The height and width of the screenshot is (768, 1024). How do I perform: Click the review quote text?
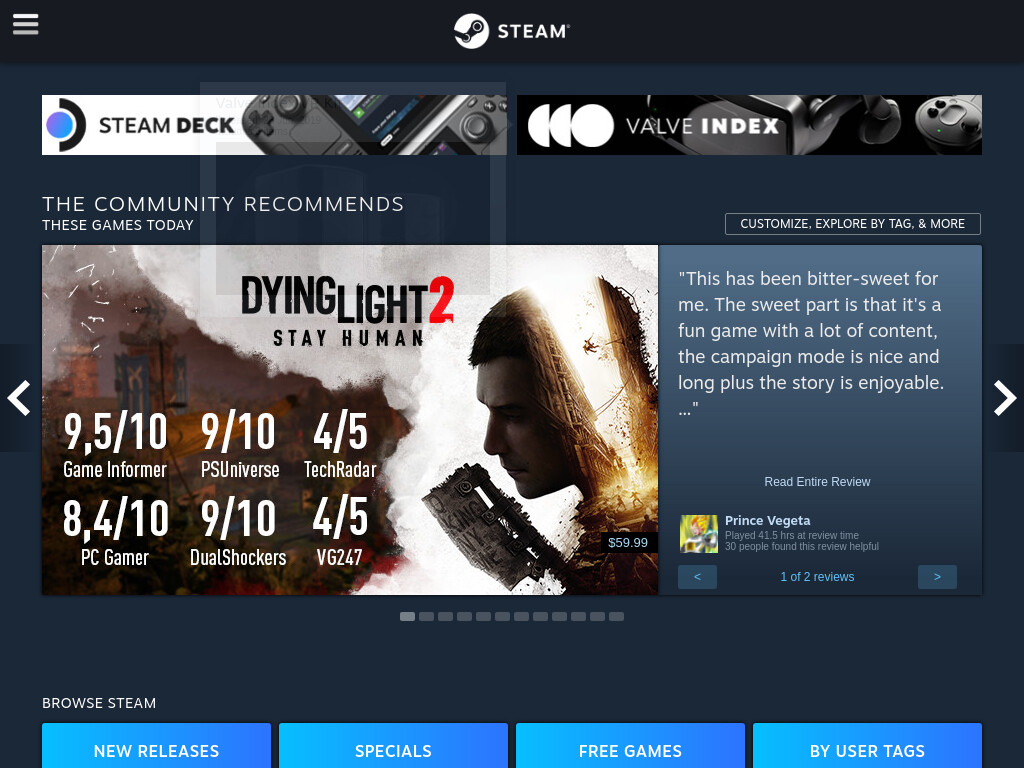pyautogui.click(x=811, y=344)
